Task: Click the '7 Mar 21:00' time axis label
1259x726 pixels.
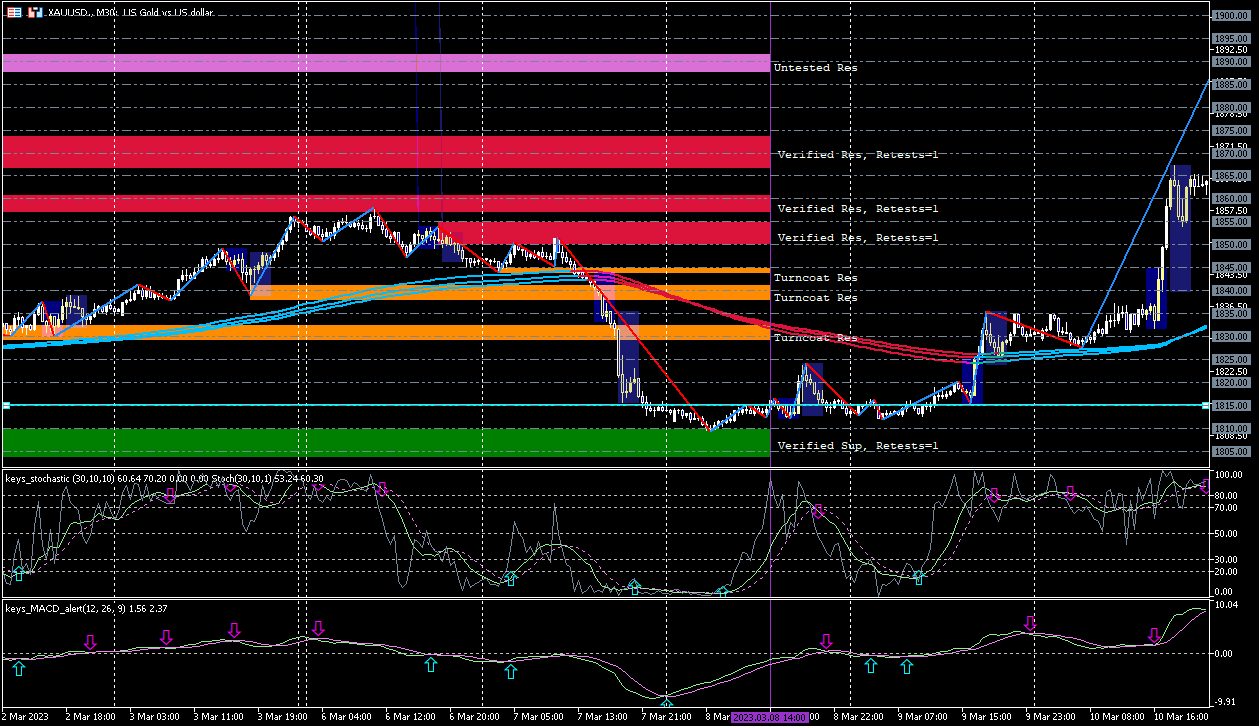Action: [668, 717]
